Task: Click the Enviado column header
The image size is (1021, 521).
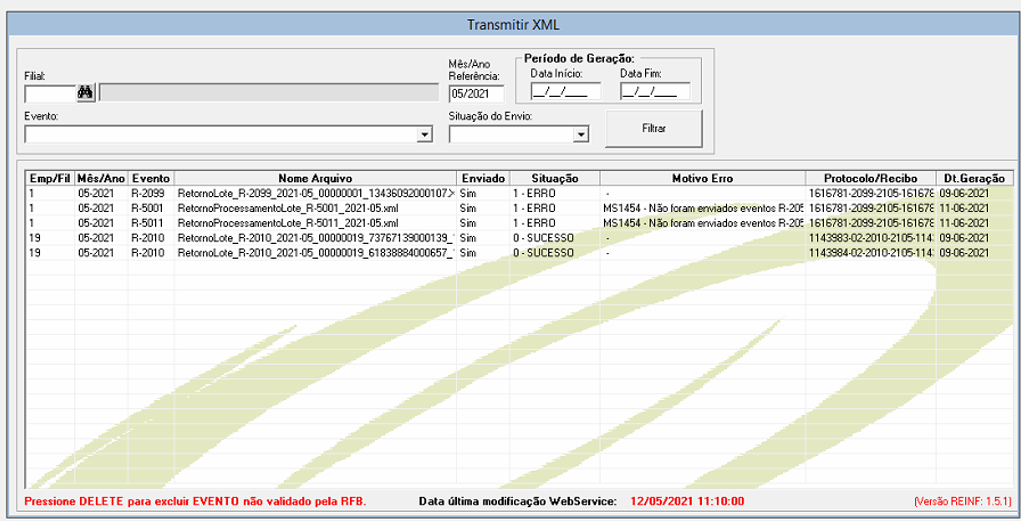Action: [x=483, y=178]
